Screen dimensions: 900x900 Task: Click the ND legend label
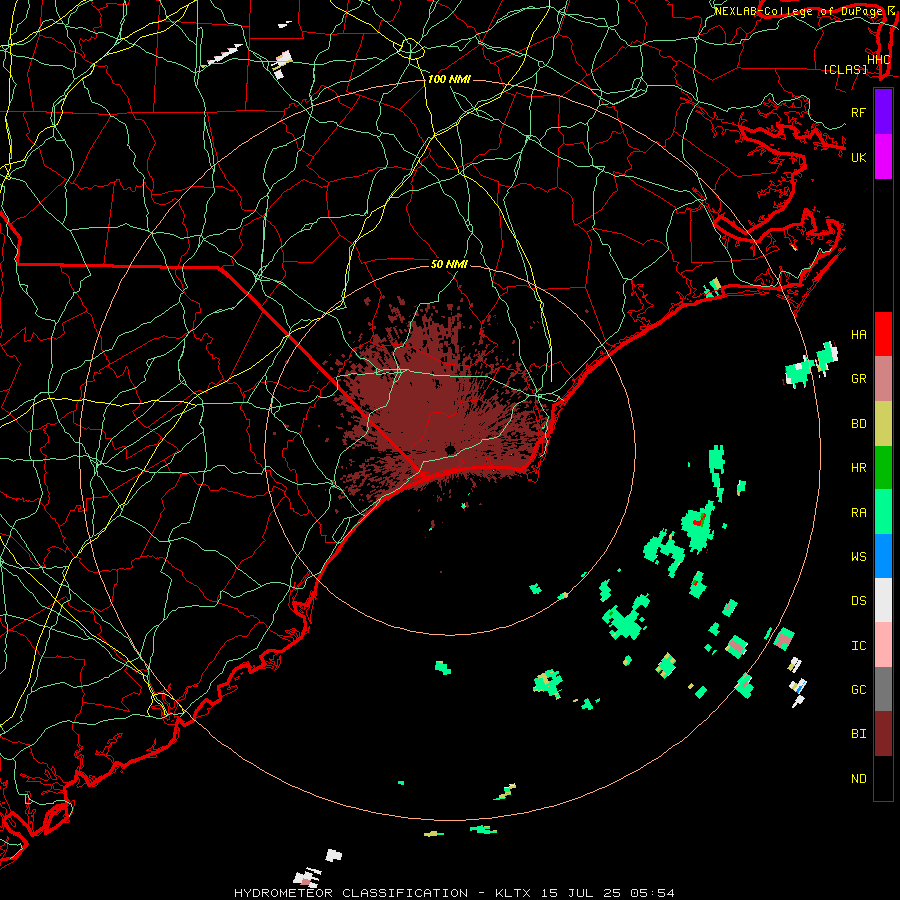click(858, 779)
